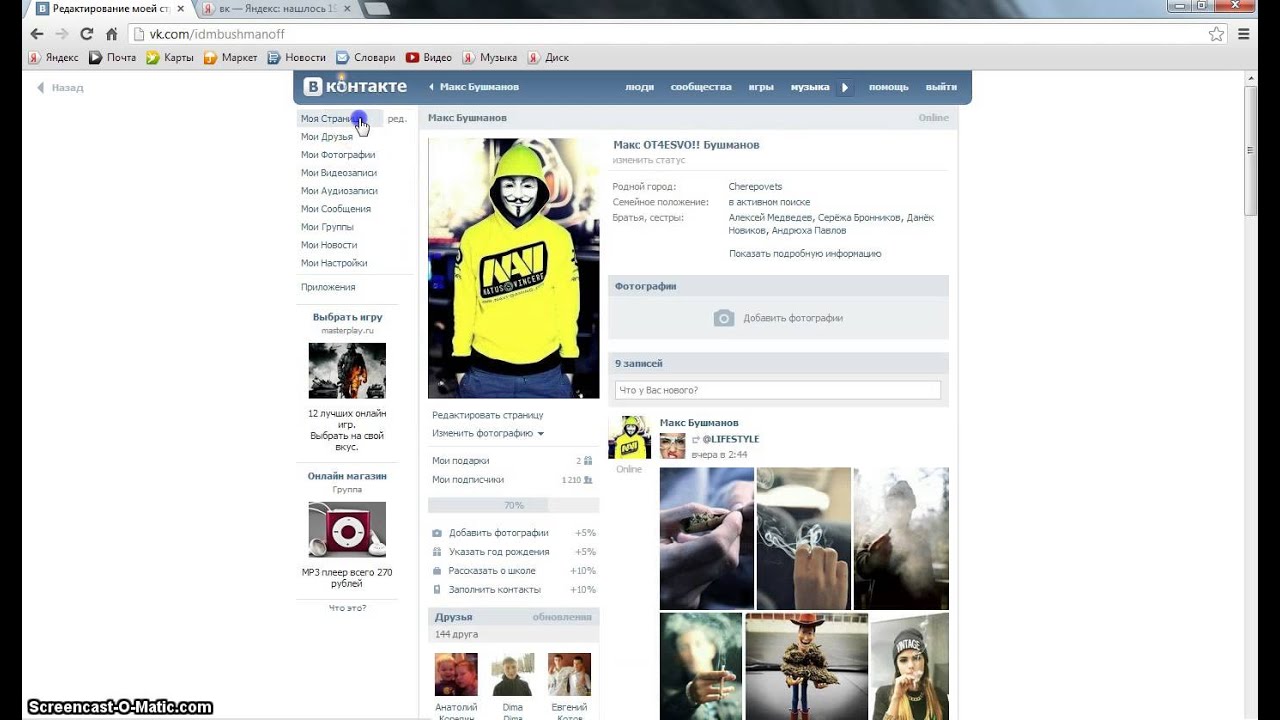
Task: Go to Мои Сообщения in sidebar
Action: click(336, 209)
